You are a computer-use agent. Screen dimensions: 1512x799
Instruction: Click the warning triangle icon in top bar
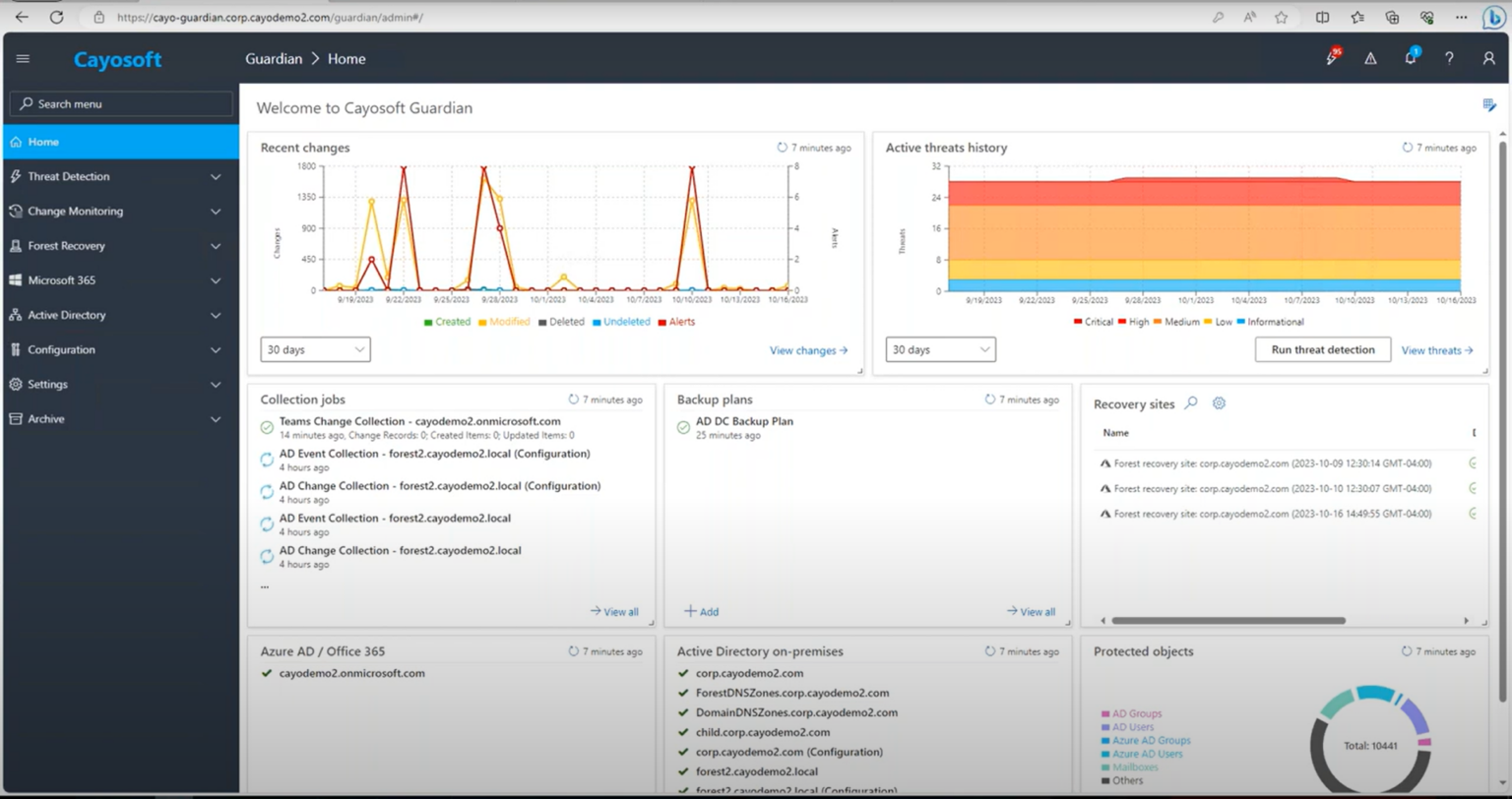pos(1370,58)
